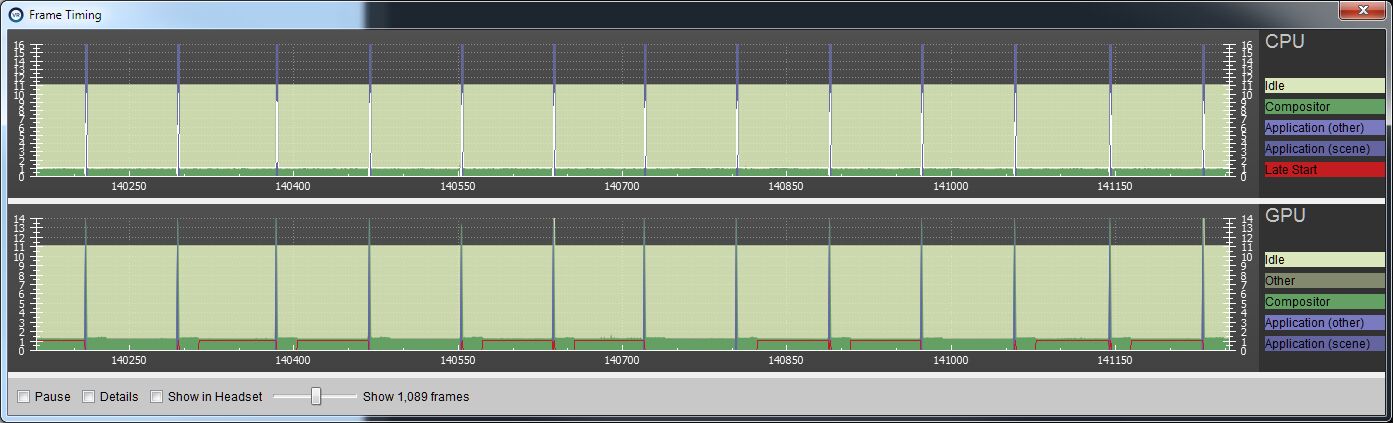Click frame label 140700 on GPU graph
The width and height of the screenshot is (1393, 423).
pyautogui.click(x=621, y=360)
